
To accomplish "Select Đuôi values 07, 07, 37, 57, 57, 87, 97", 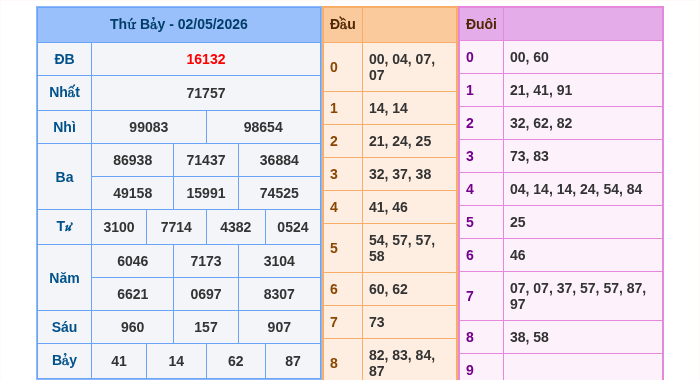I will [578, 296].
